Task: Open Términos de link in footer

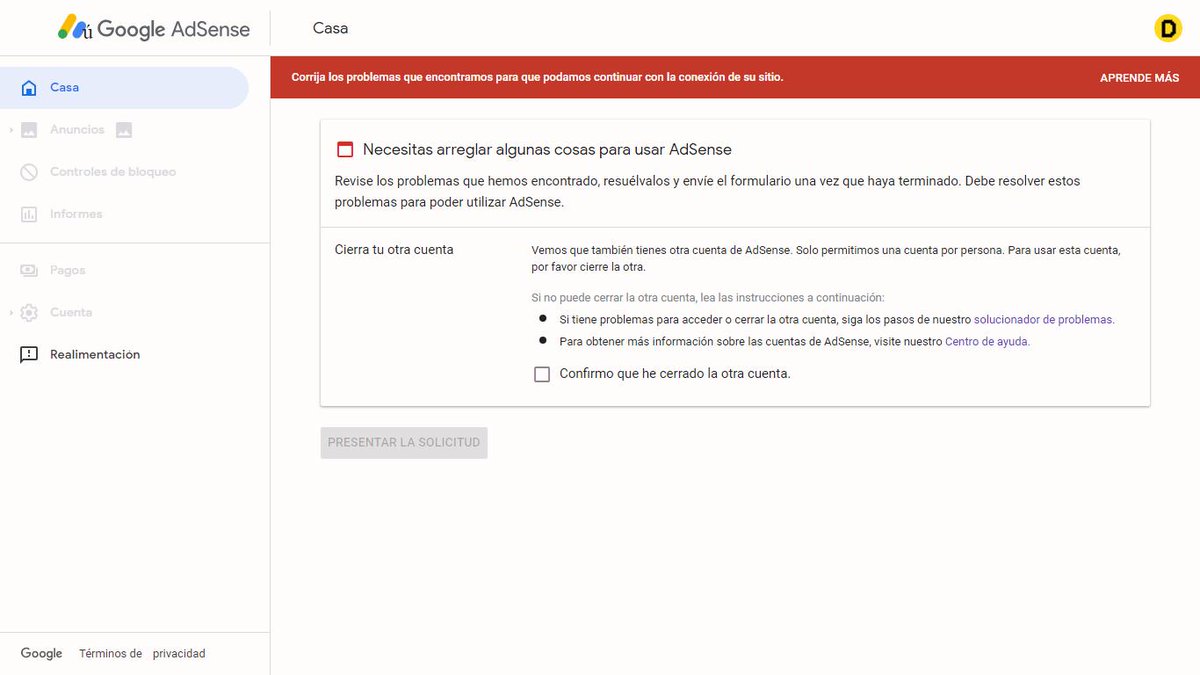Action: [111, 653]
